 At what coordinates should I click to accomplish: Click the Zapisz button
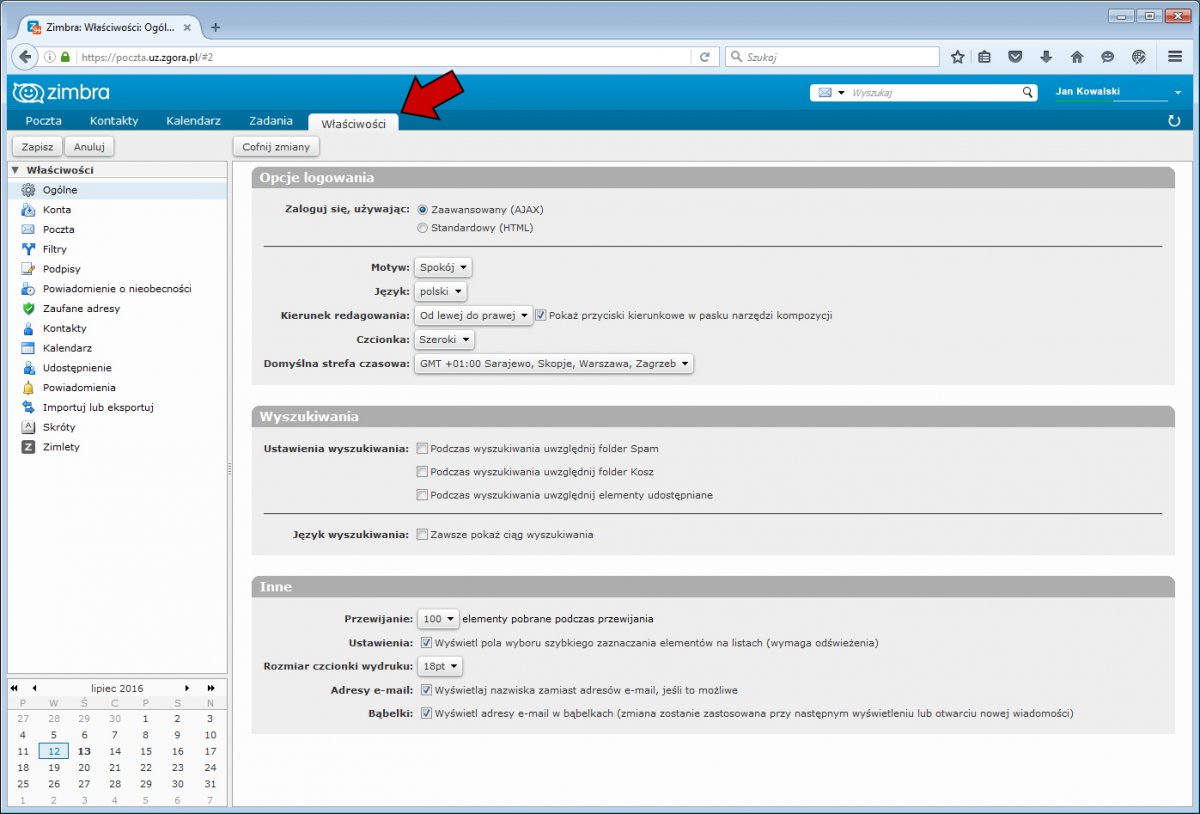pyautogui.click(x=37, y=147)
